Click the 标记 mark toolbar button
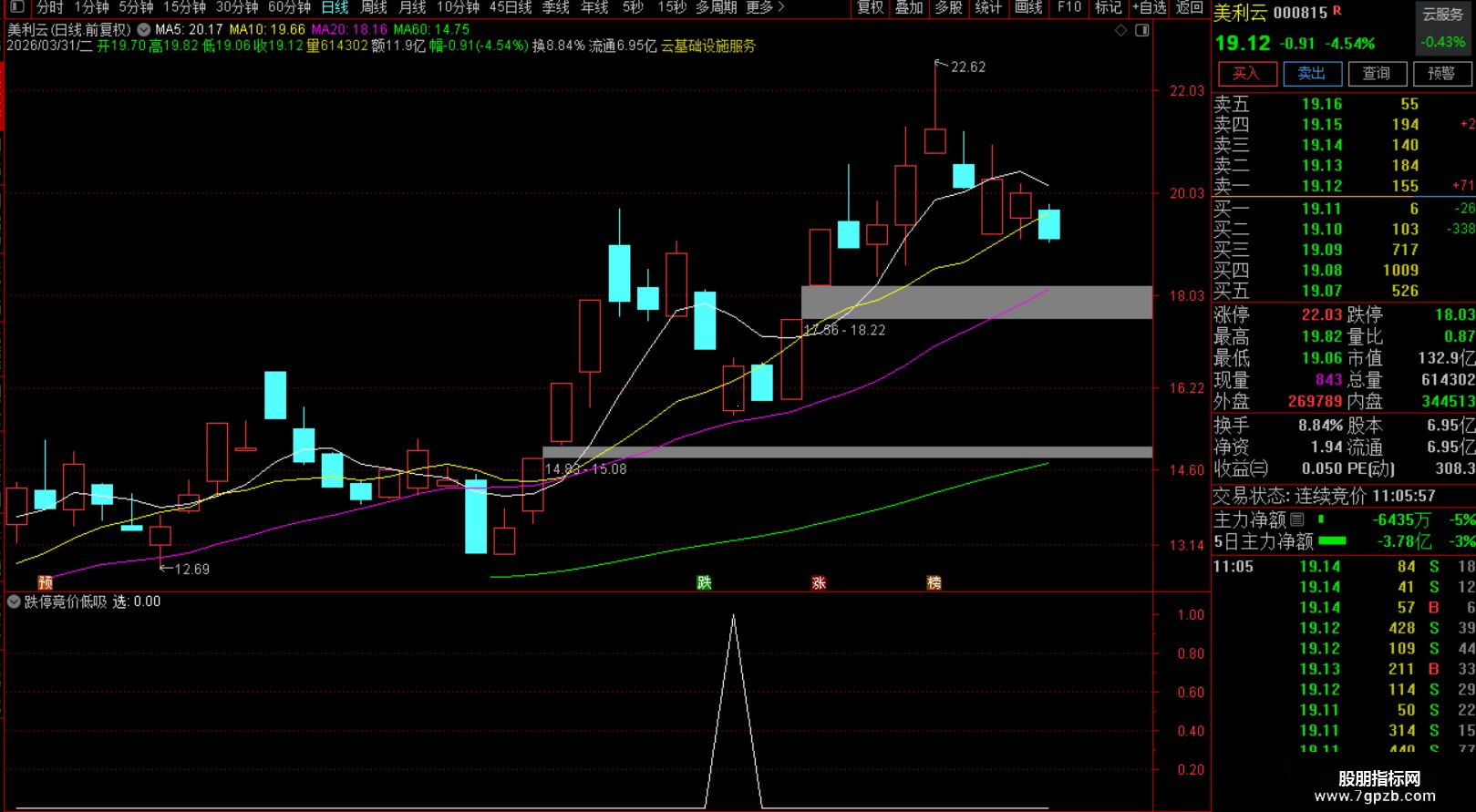This screenshot has height=812, width=1476. [x=1108, y=7]
